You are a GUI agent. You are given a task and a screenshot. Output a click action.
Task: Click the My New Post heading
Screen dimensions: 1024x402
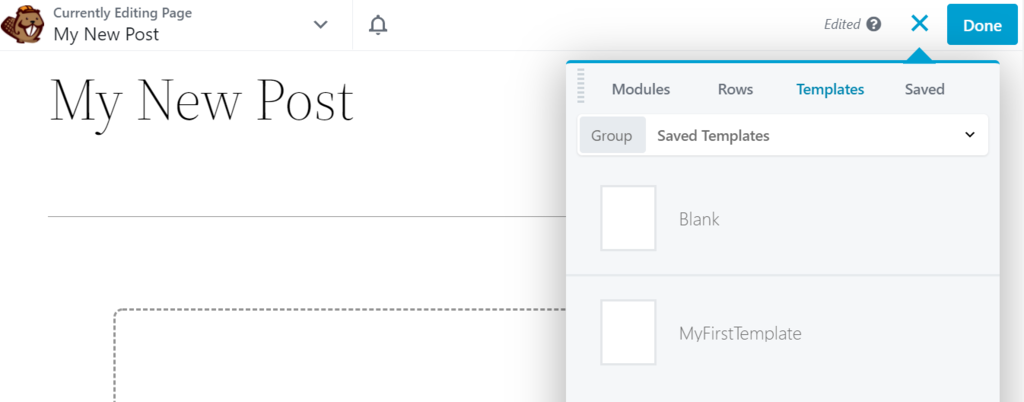pos(202,100)
